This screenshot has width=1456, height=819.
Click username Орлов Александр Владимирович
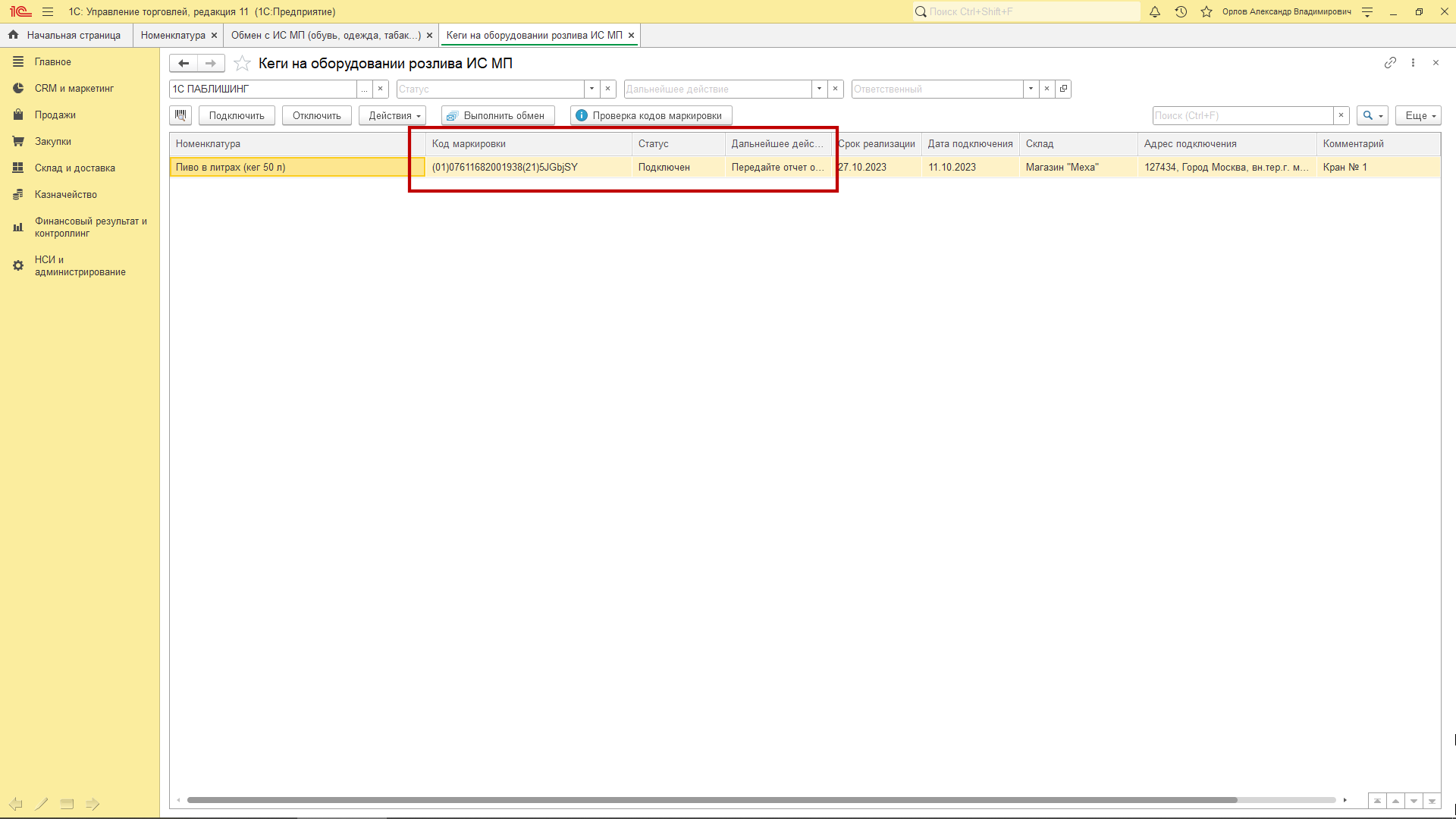(1286, 11)
